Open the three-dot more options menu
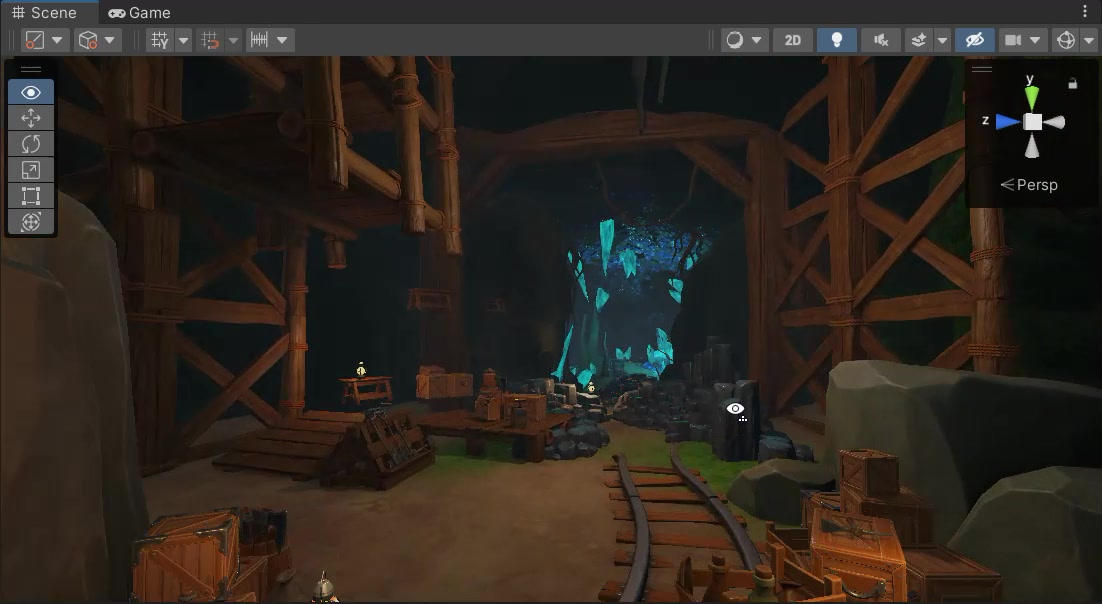1102x604 pixels. click(1086, 12)
